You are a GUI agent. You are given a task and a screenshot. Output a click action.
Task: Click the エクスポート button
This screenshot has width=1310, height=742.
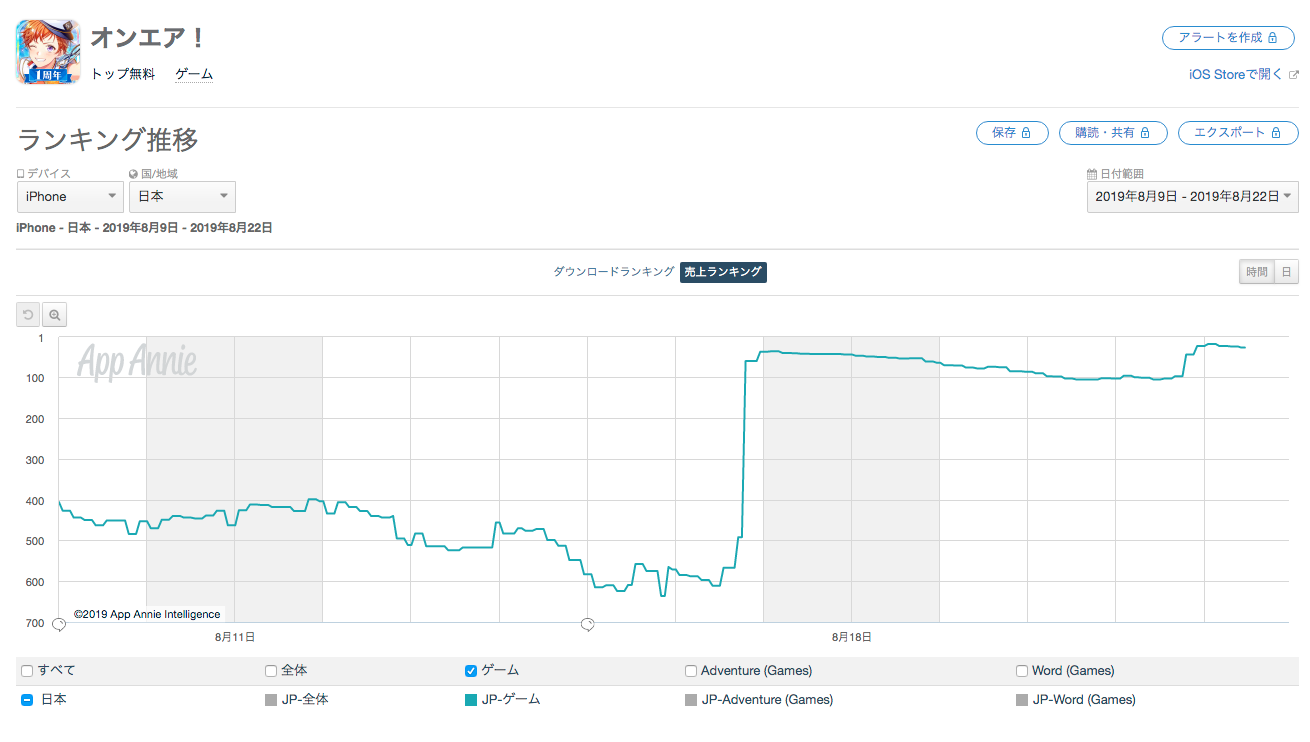[1238, 133]
